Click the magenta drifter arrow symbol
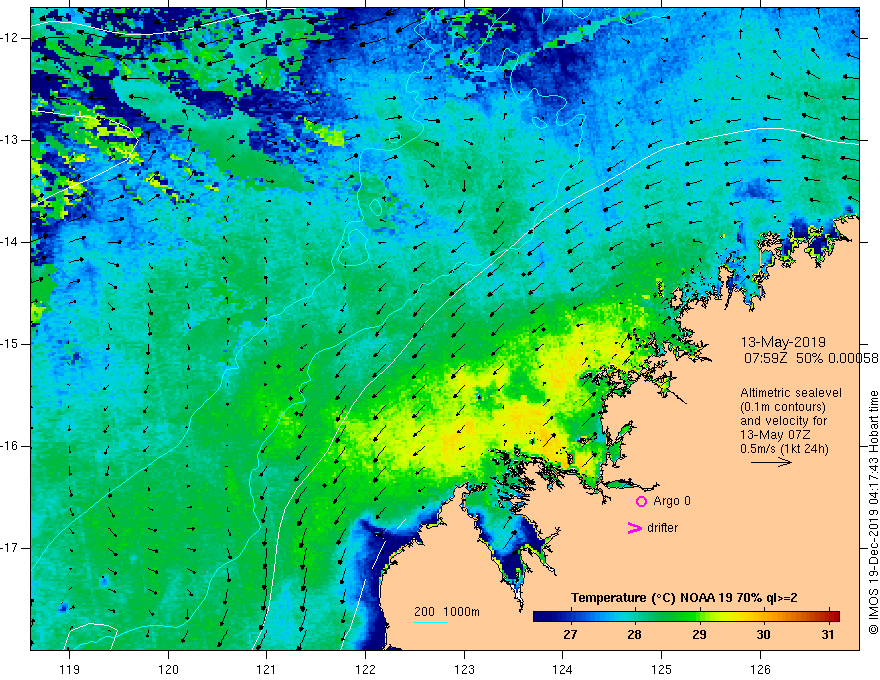 pyautogui.click(x=634, y=528)
